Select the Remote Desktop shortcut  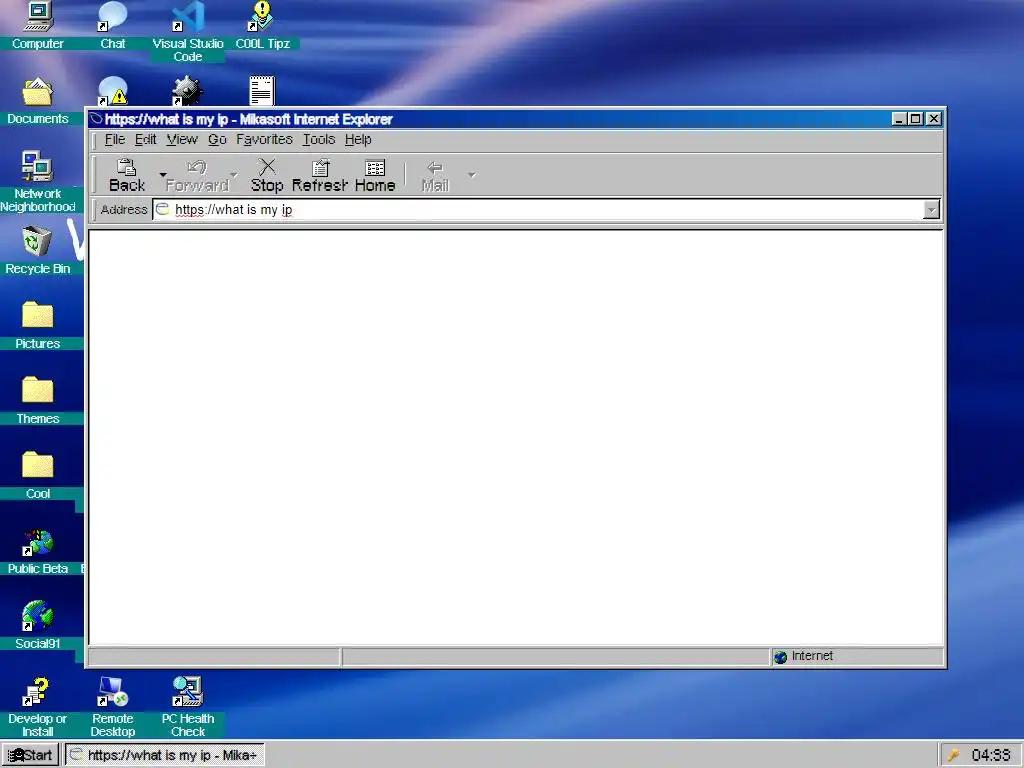pyautogui.click(x=112, y=707)
